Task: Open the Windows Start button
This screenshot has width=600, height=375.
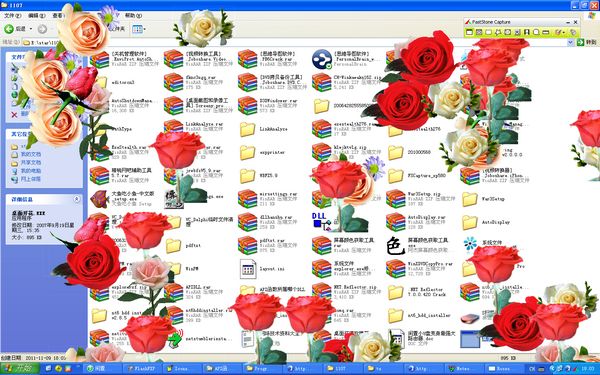Action: (20, 368)
